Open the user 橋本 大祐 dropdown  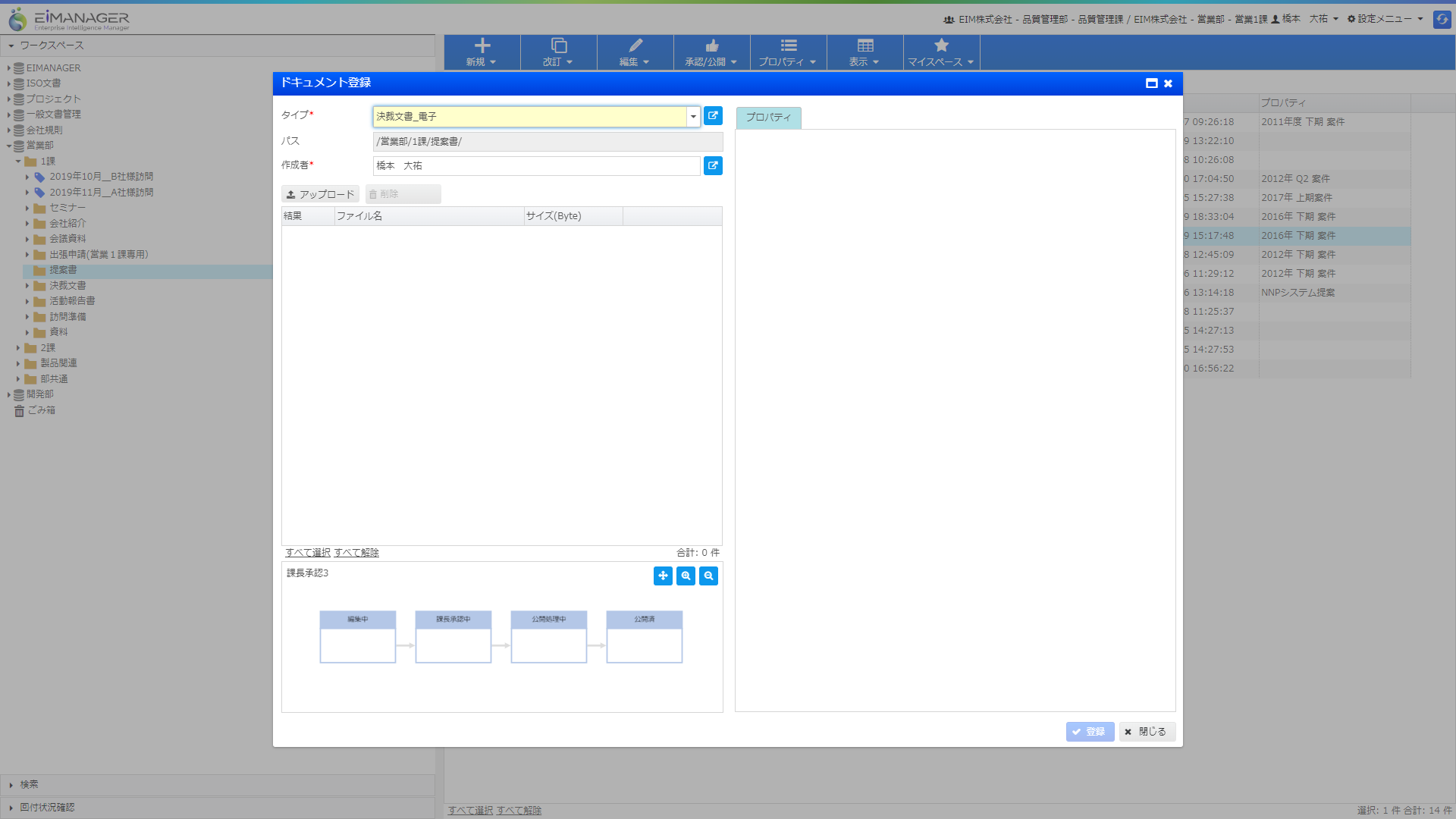pos(1305,19)
